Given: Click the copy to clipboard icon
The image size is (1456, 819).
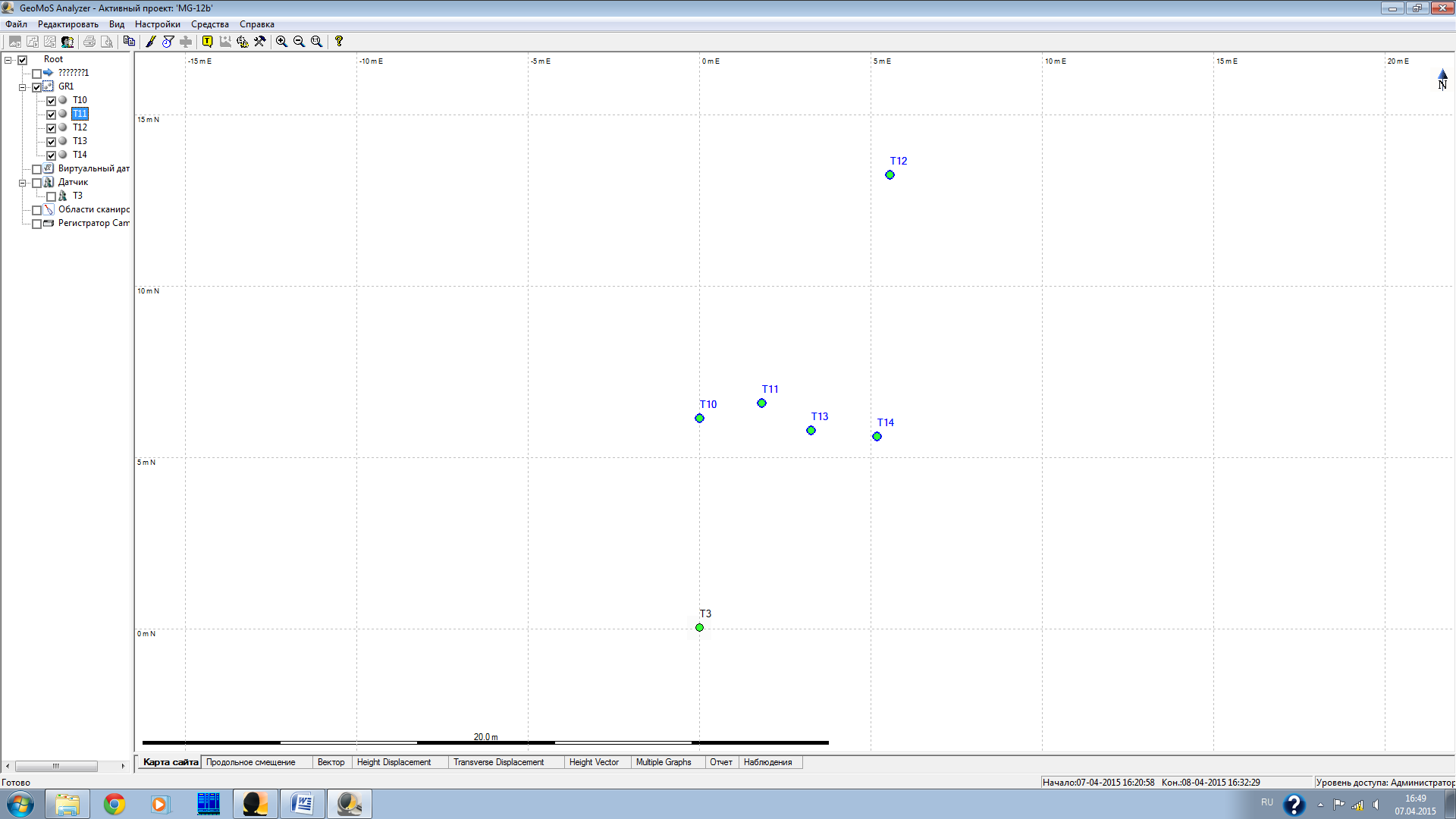Looking at the screenshot, I should (x=129, y=42).
